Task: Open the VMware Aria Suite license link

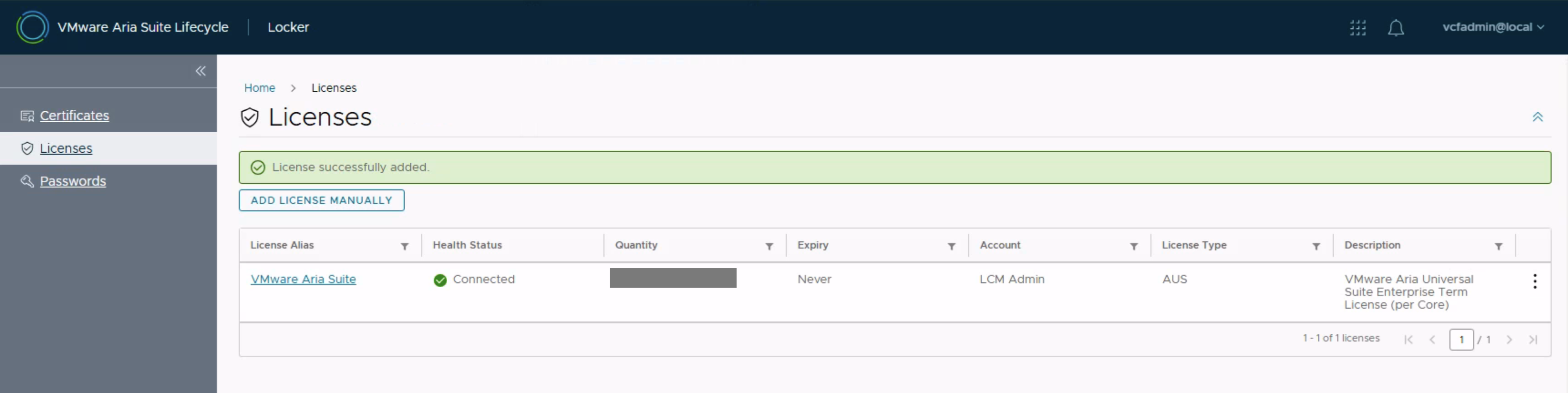Action: click(x=303, y=279)
